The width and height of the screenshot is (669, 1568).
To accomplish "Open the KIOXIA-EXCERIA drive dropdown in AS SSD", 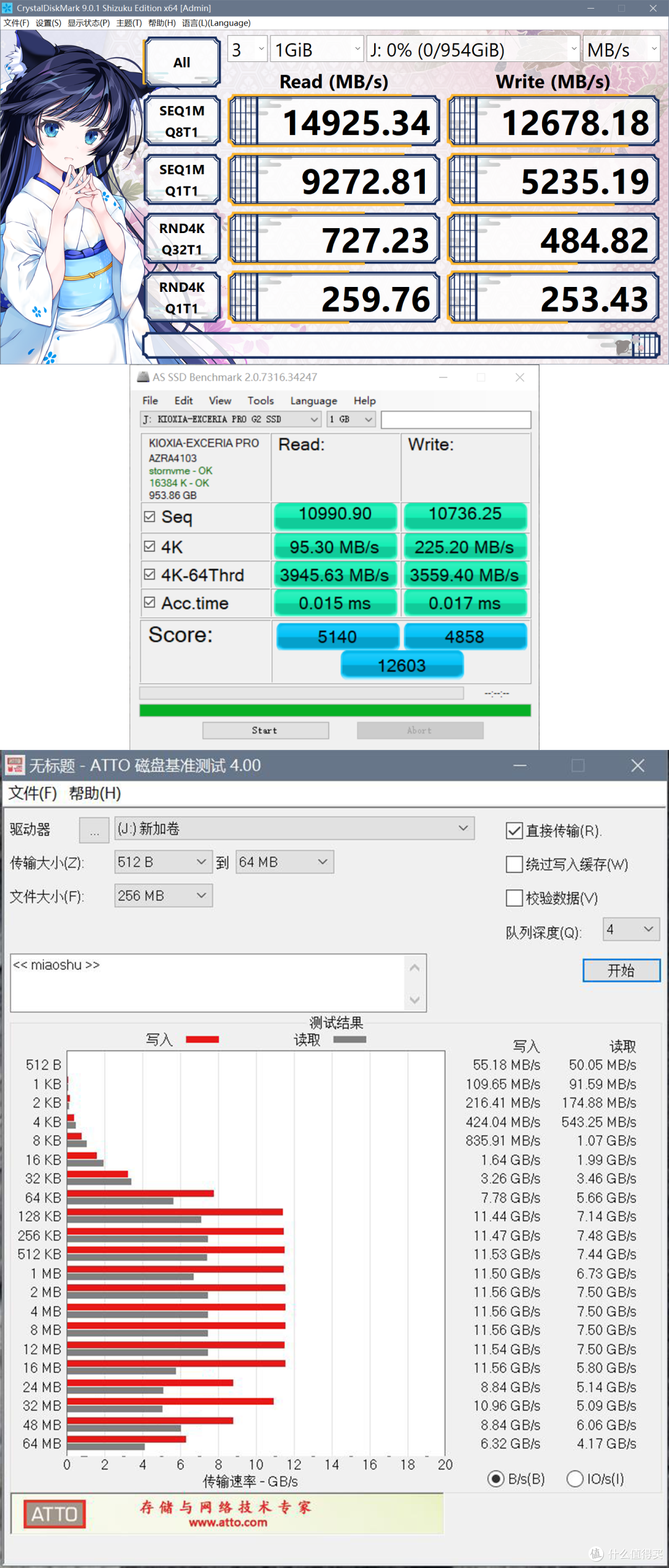I will (x=230, y=420).
